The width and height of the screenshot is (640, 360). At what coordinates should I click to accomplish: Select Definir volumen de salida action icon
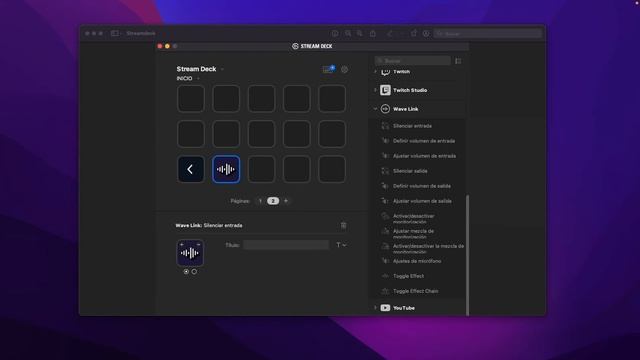pyautogui.click(x=385, y=186)
